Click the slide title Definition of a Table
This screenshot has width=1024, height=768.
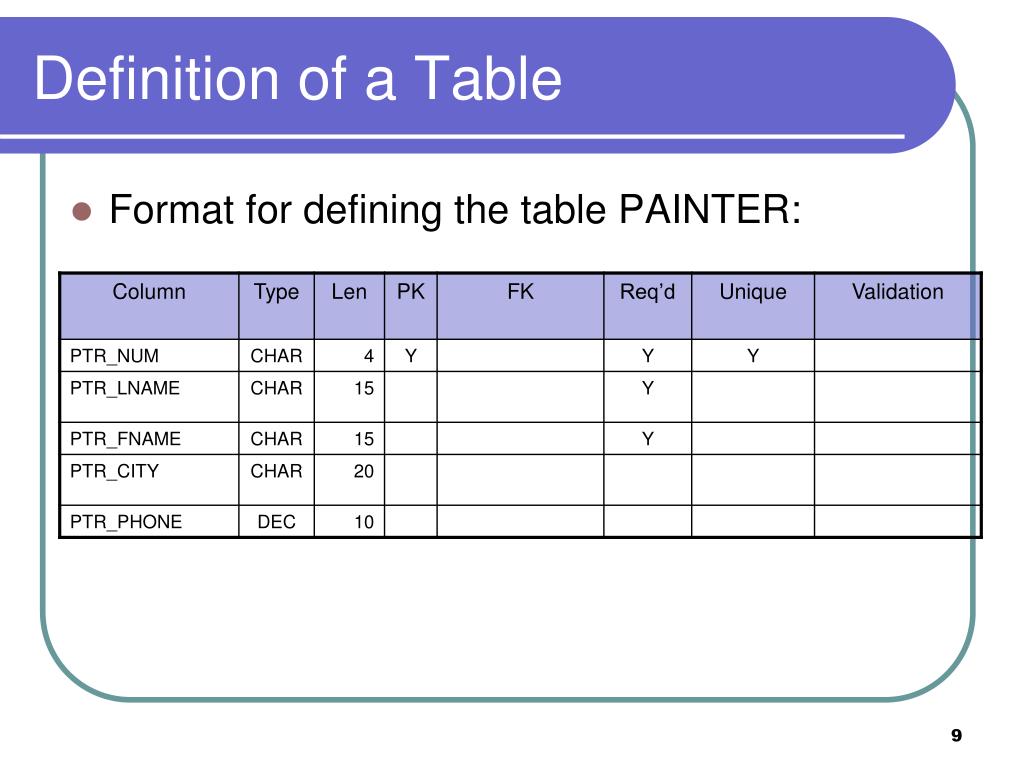coord(298,78)
